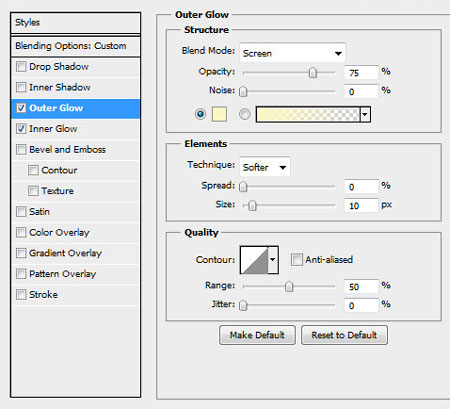Tick the Contour sub-option checkbox
Image resolution: width=450 pixels, height=409 pixels.
tap(33, 170)
